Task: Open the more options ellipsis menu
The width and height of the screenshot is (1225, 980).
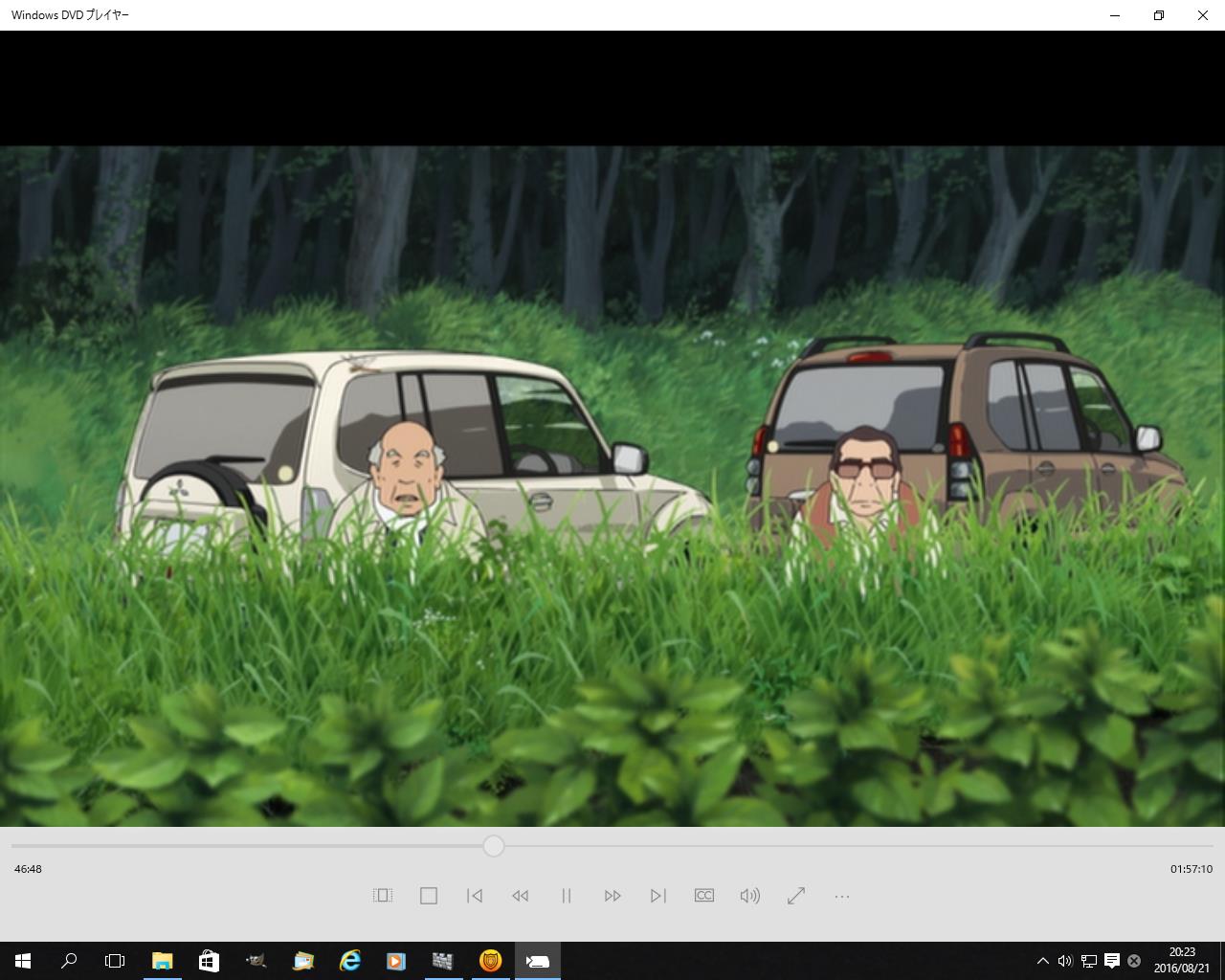Action: coord(842,897)
